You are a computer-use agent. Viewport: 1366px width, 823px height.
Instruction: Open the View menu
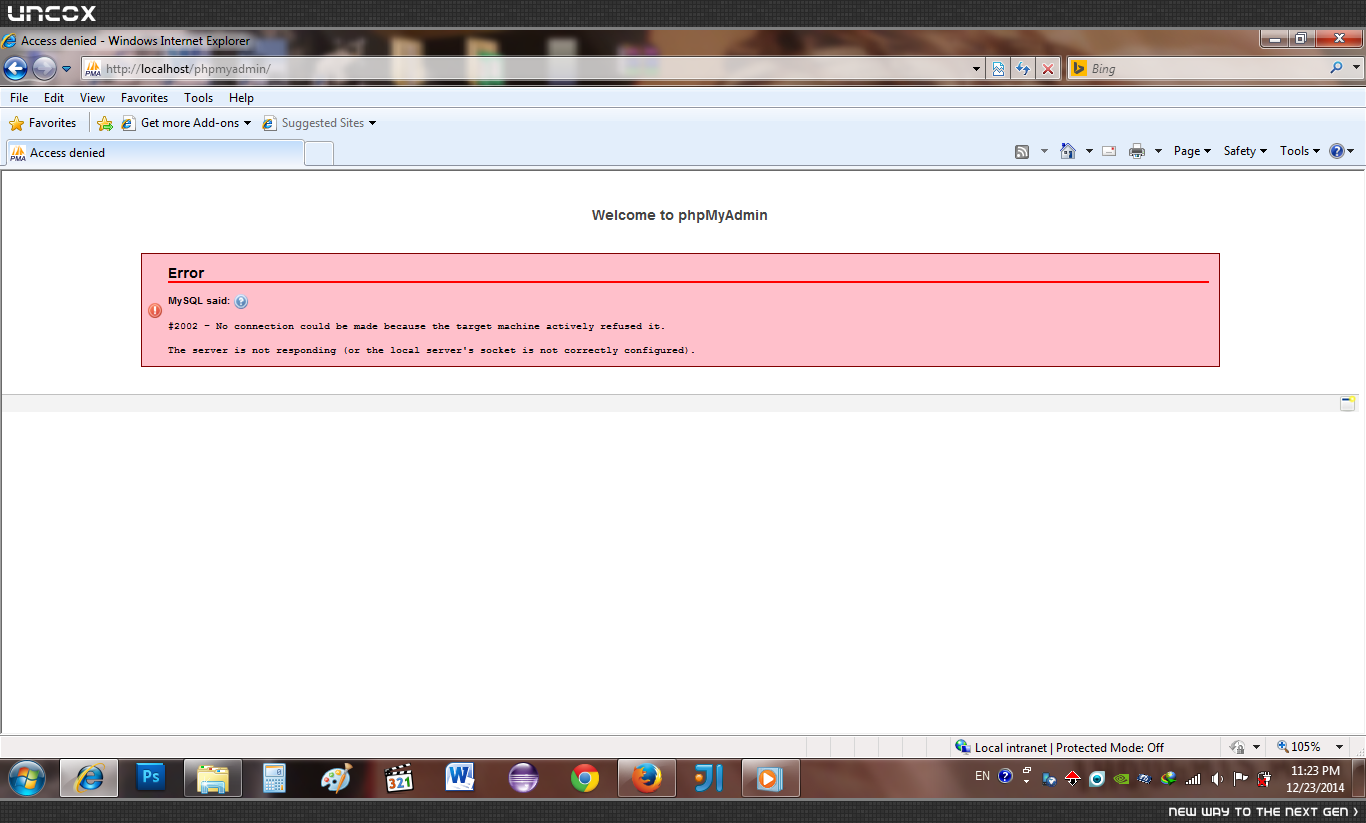click(x=93, y=98)
